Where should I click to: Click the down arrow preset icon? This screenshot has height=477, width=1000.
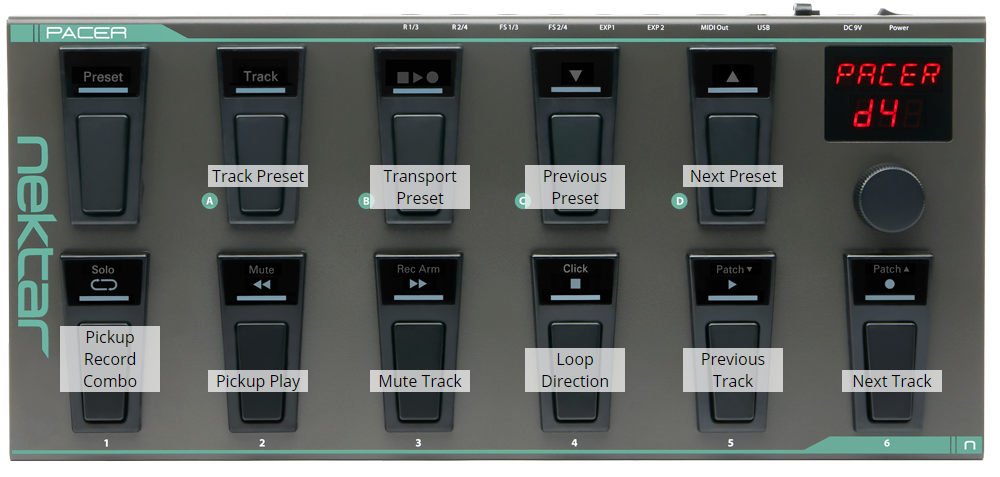pyautogui.click(x=575, y=76)
